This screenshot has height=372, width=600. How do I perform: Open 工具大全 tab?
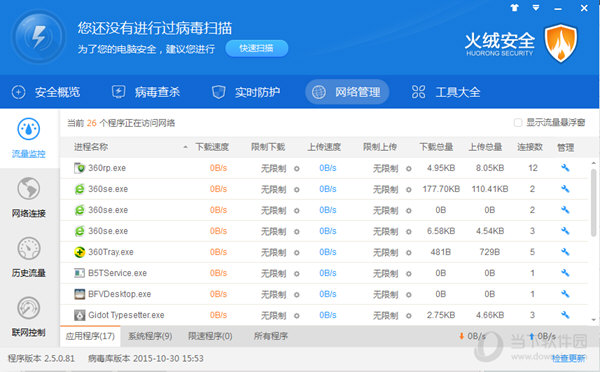point(446,92)
